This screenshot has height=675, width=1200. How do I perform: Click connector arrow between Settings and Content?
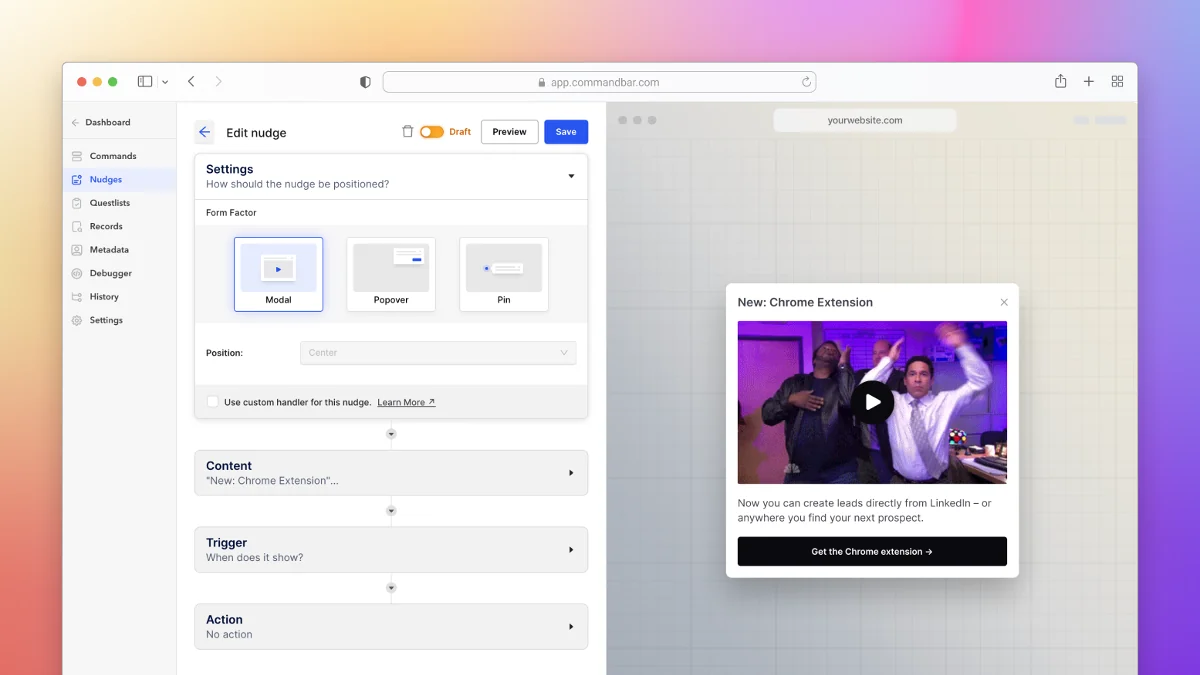point(391,434)
